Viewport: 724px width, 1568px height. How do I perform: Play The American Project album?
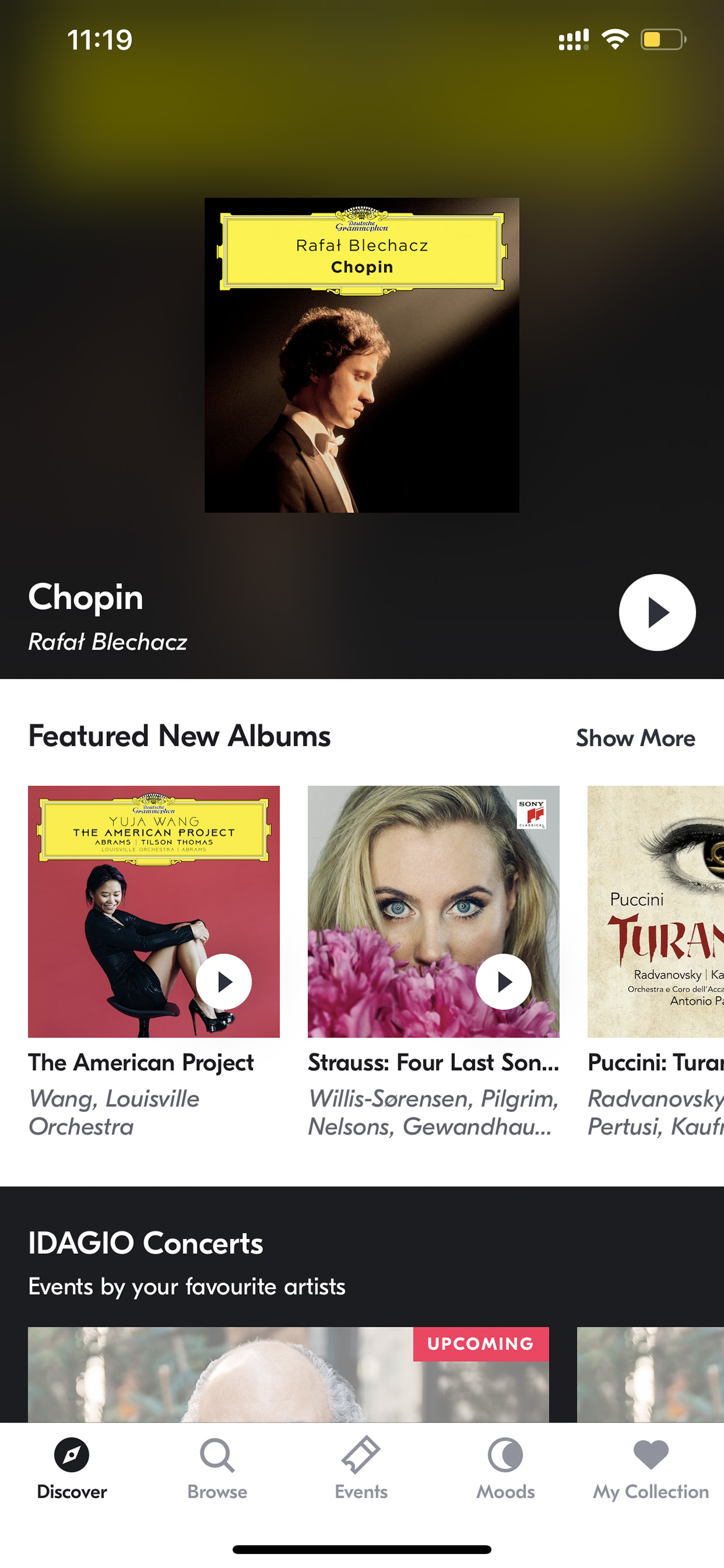pos(223,982)
